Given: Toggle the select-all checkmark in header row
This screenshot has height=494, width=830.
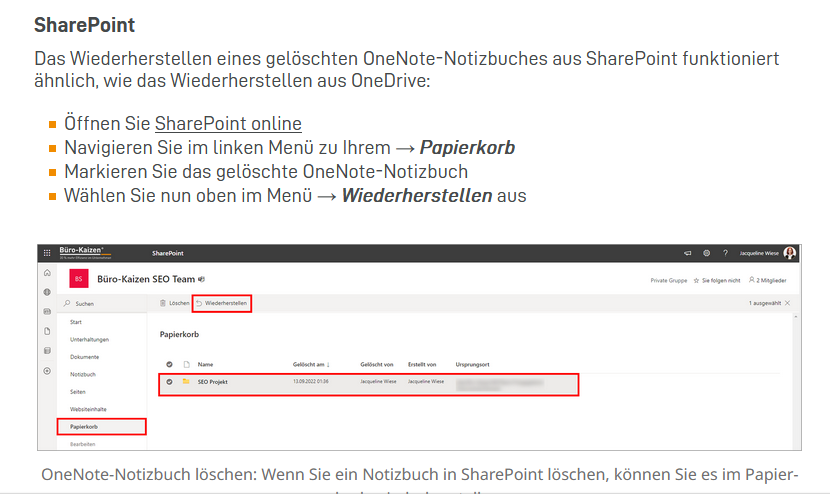Looking at the screenshot, I should [x=169, y=364].
